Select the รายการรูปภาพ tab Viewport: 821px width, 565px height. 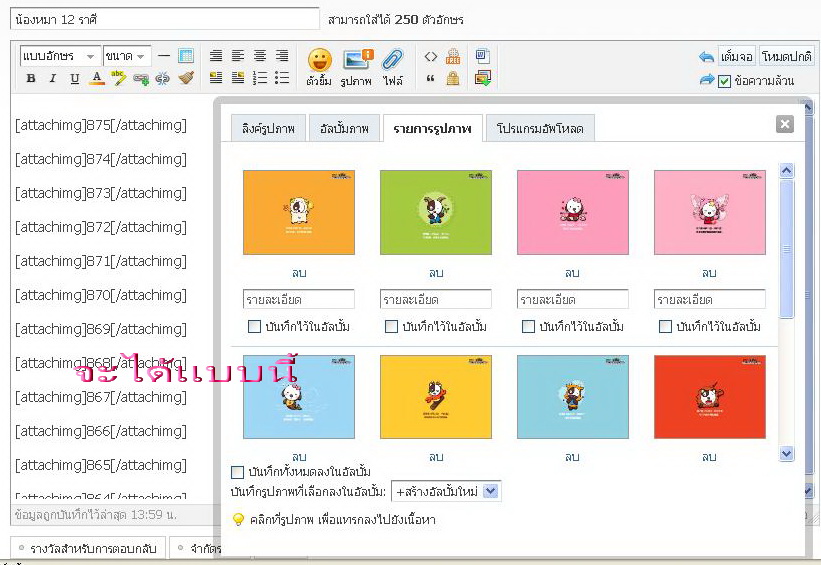click(x=432, y=128)
